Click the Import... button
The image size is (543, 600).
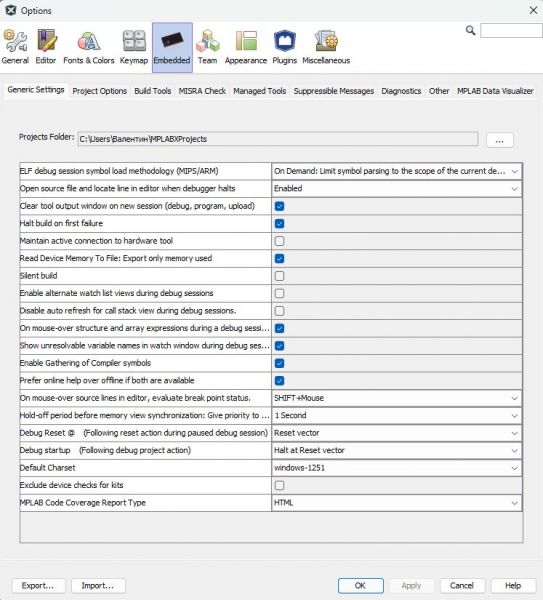(x=98, y=585)
